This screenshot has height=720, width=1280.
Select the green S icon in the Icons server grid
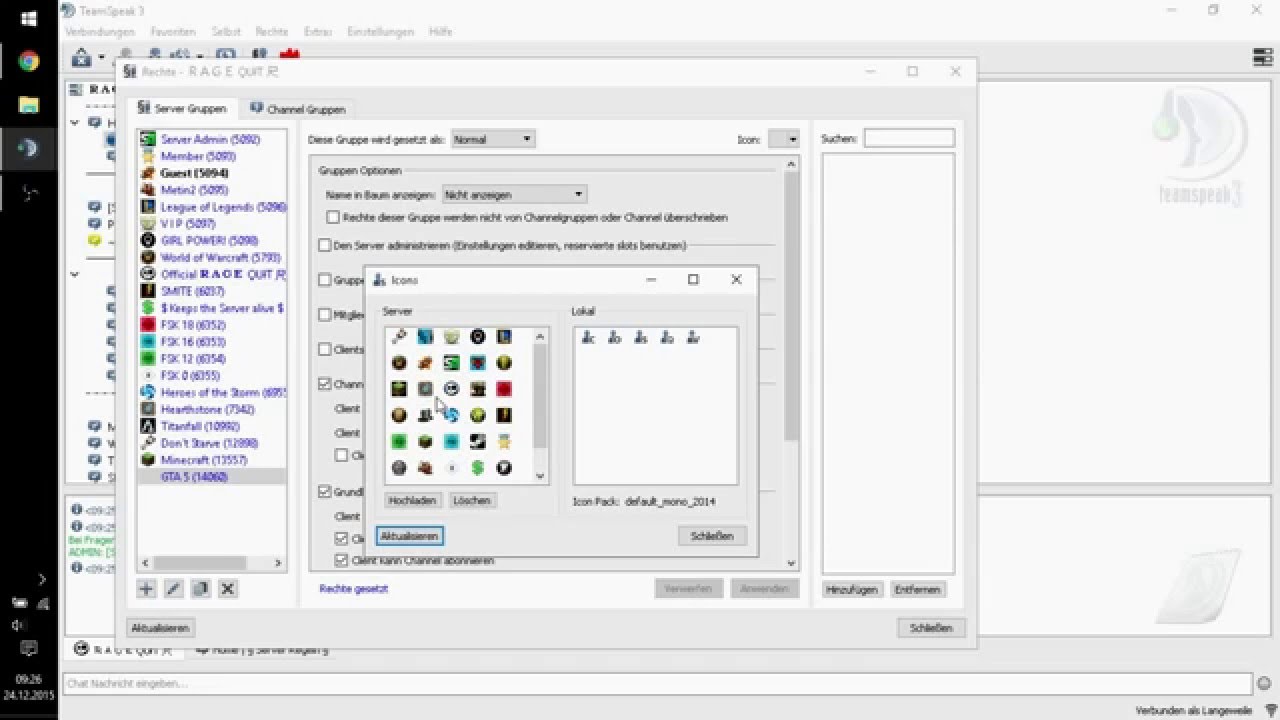451,363
